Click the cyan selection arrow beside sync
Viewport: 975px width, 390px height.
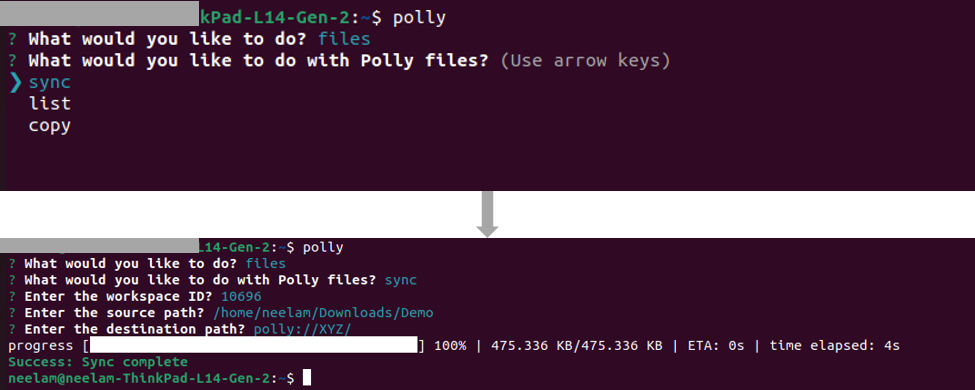[x=16, y=82]
